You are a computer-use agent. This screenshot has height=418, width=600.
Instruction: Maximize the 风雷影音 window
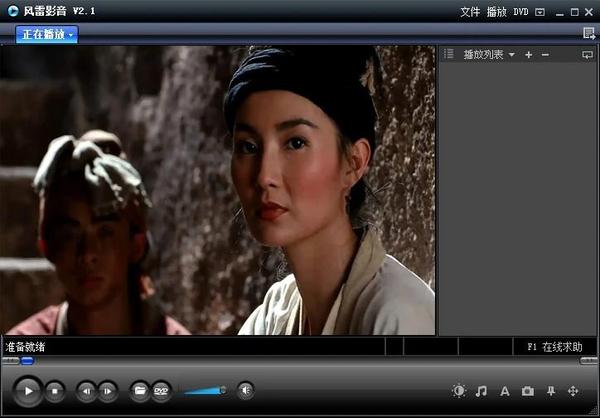[574, 12]
